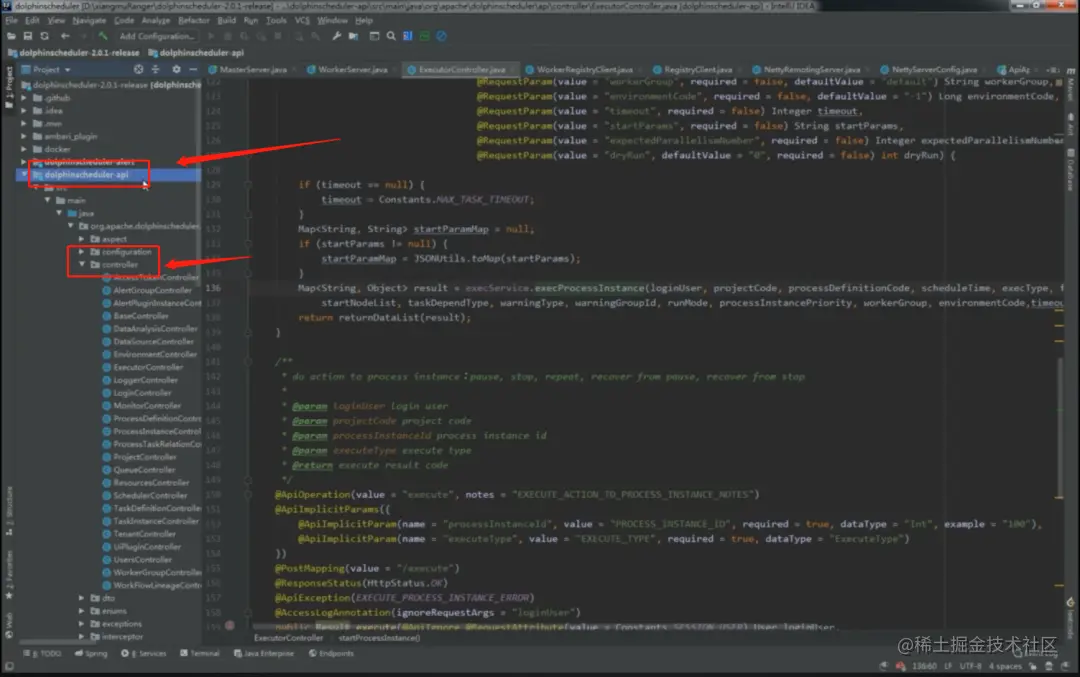1080x677 pixels.
Task: Toggle the tool window bars button in the bottom-left corner
Action: 9,666
